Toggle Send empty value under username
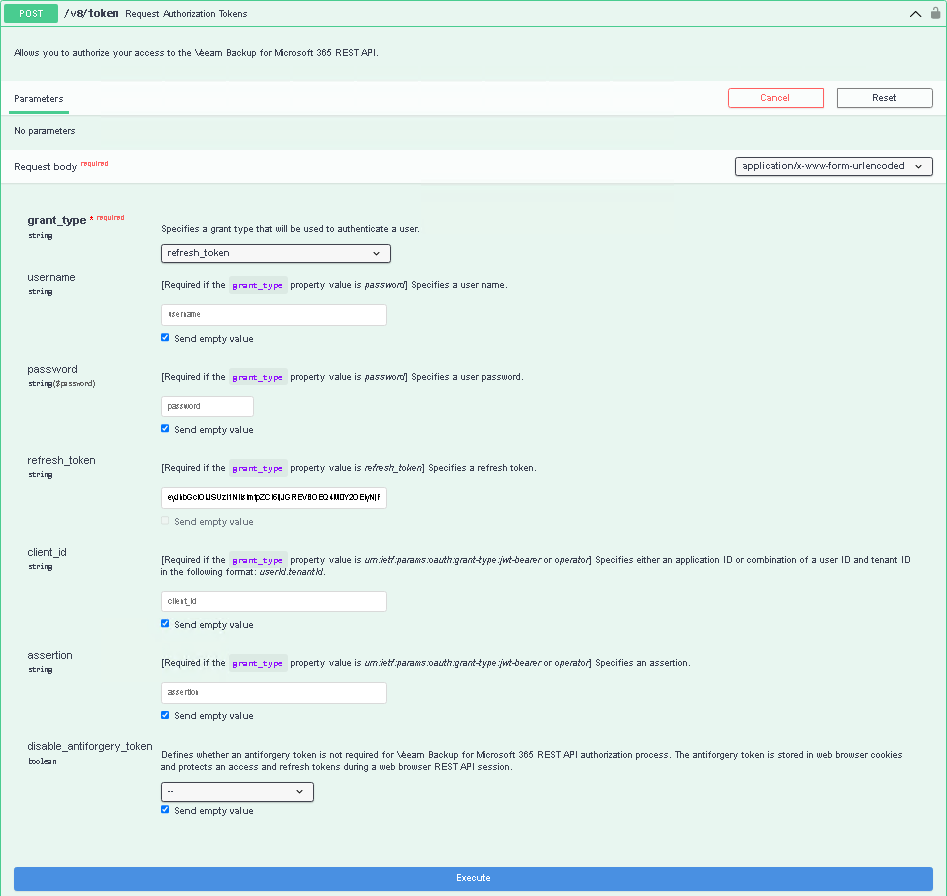This screenshot has width=947, height=896. pos(165,338)
